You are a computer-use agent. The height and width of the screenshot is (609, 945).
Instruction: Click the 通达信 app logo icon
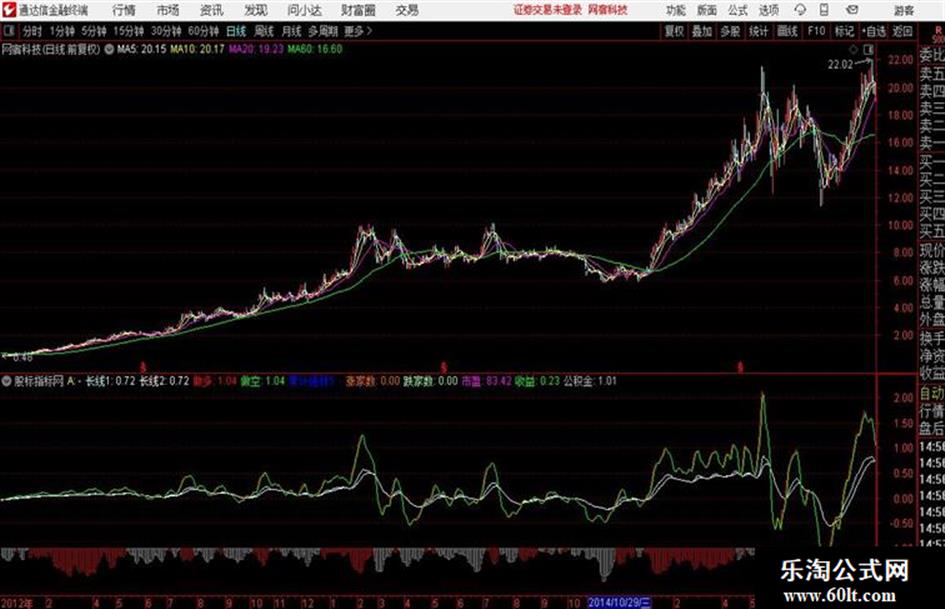(9, 10)
